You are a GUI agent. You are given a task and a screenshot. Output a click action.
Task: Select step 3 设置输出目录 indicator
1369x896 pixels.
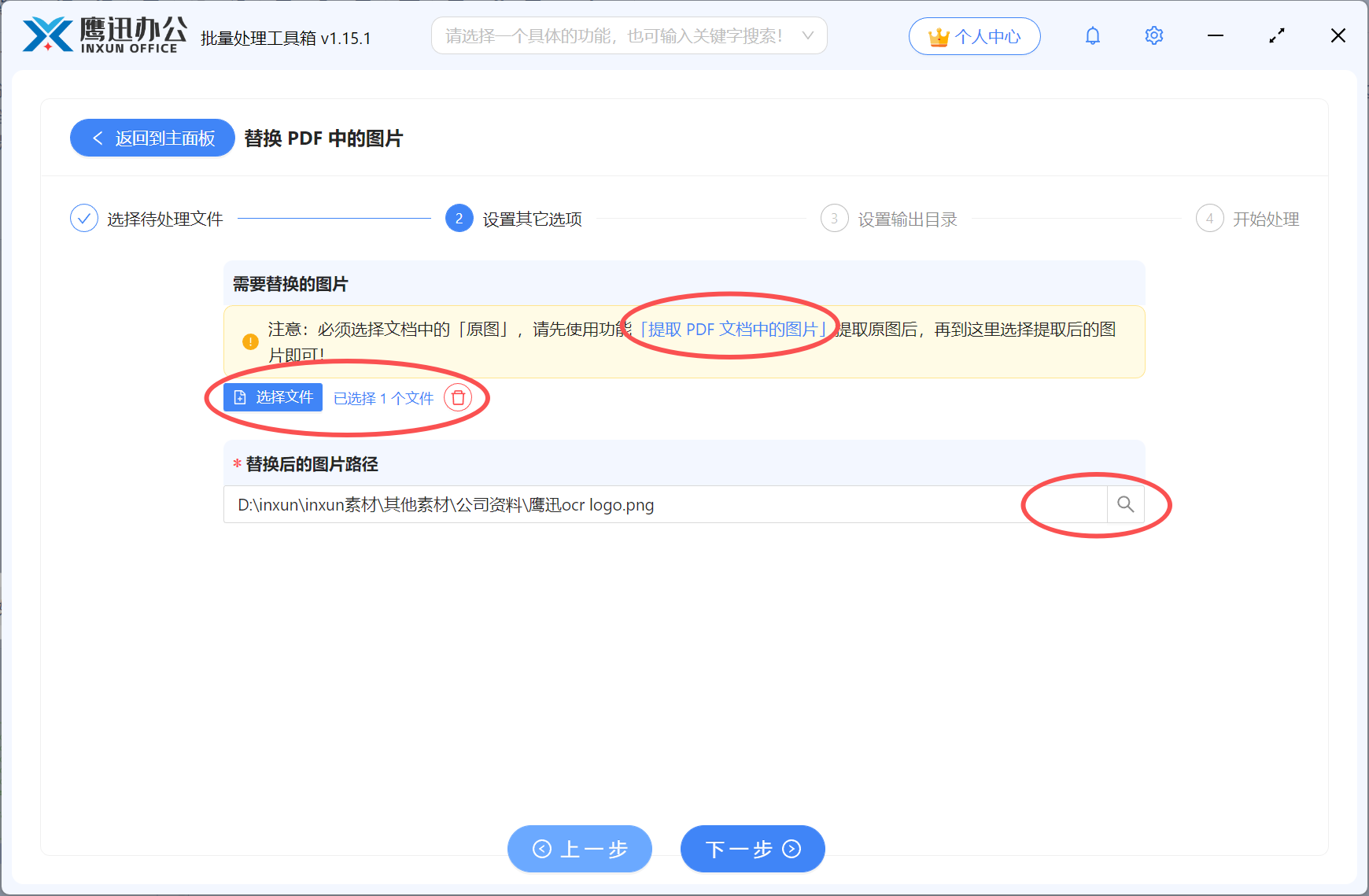(834, 219)
